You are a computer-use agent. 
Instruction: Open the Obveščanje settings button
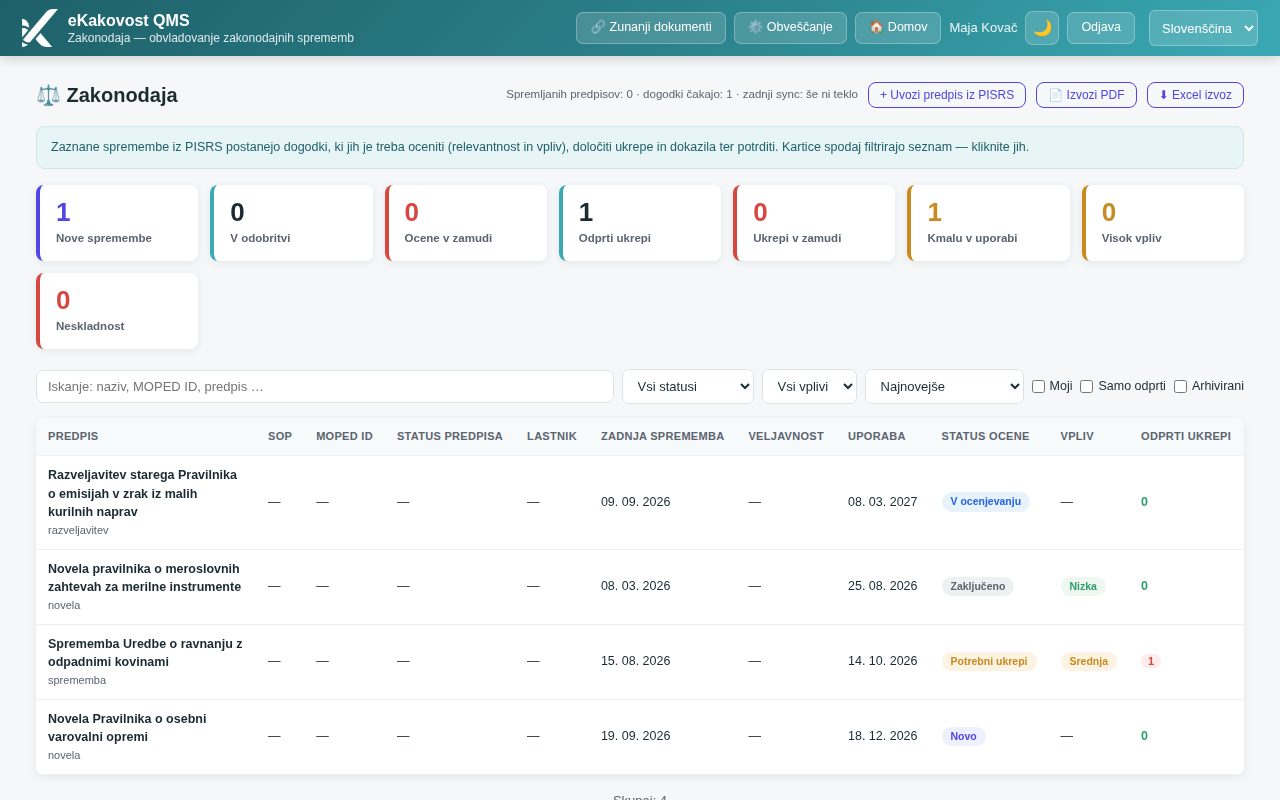(x=790, y=28)
